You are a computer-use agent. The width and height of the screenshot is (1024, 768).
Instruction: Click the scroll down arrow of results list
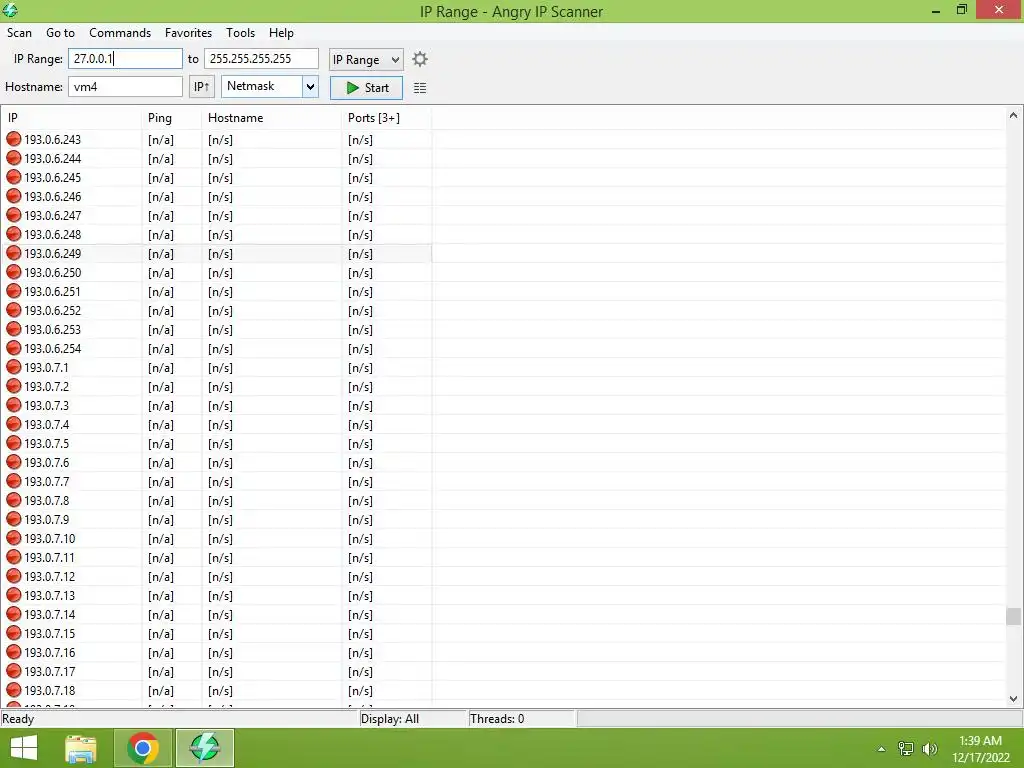[x=1014, y=699]
